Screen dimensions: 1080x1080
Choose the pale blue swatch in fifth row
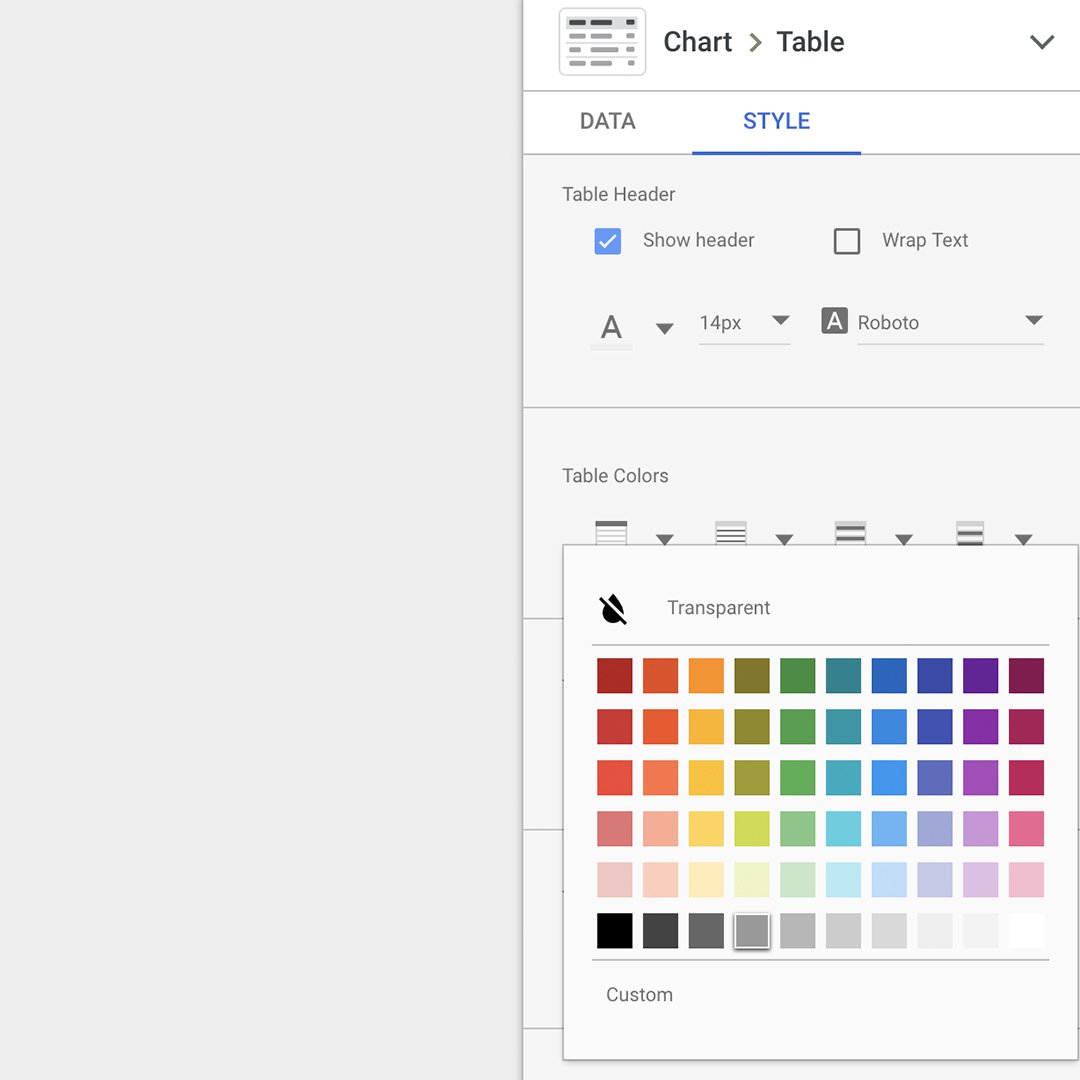(889, 880)
